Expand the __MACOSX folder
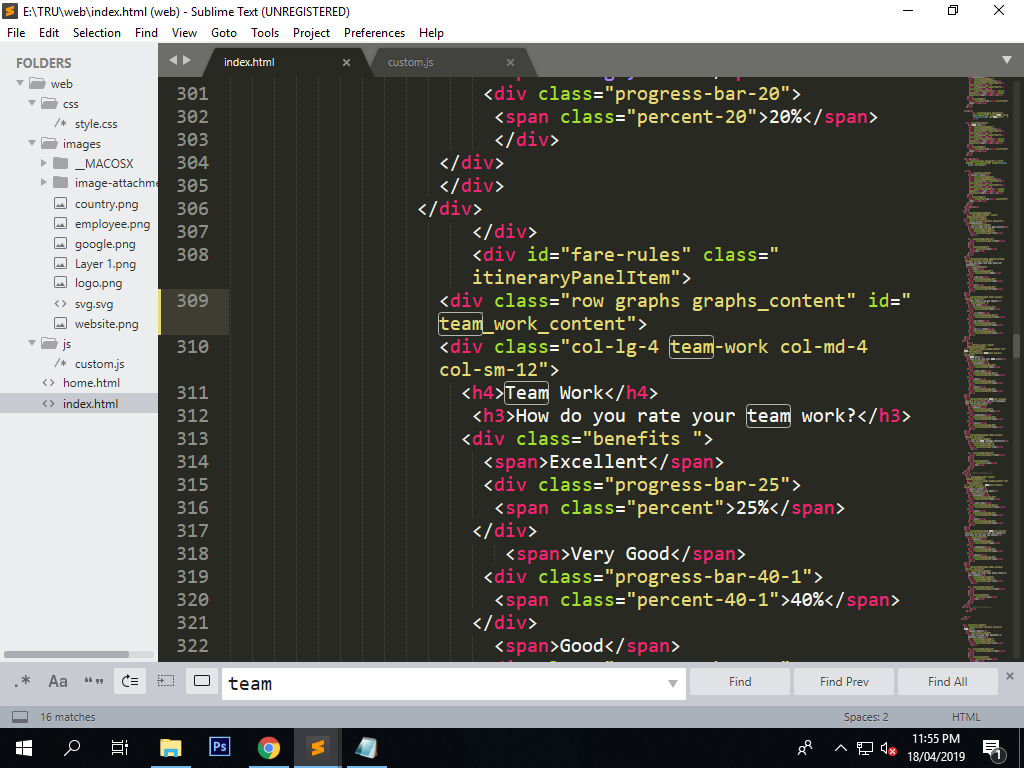 click(45, 164)
